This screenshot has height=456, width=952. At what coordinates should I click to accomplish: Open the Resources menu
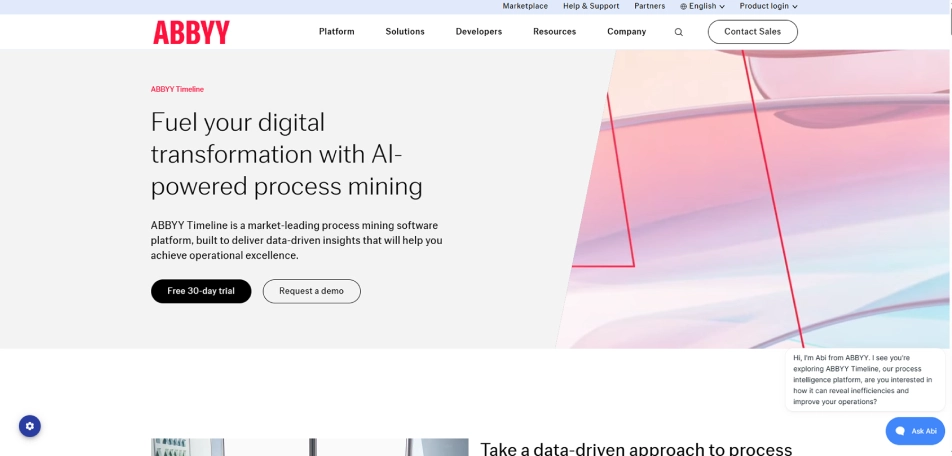coord(554,32)
